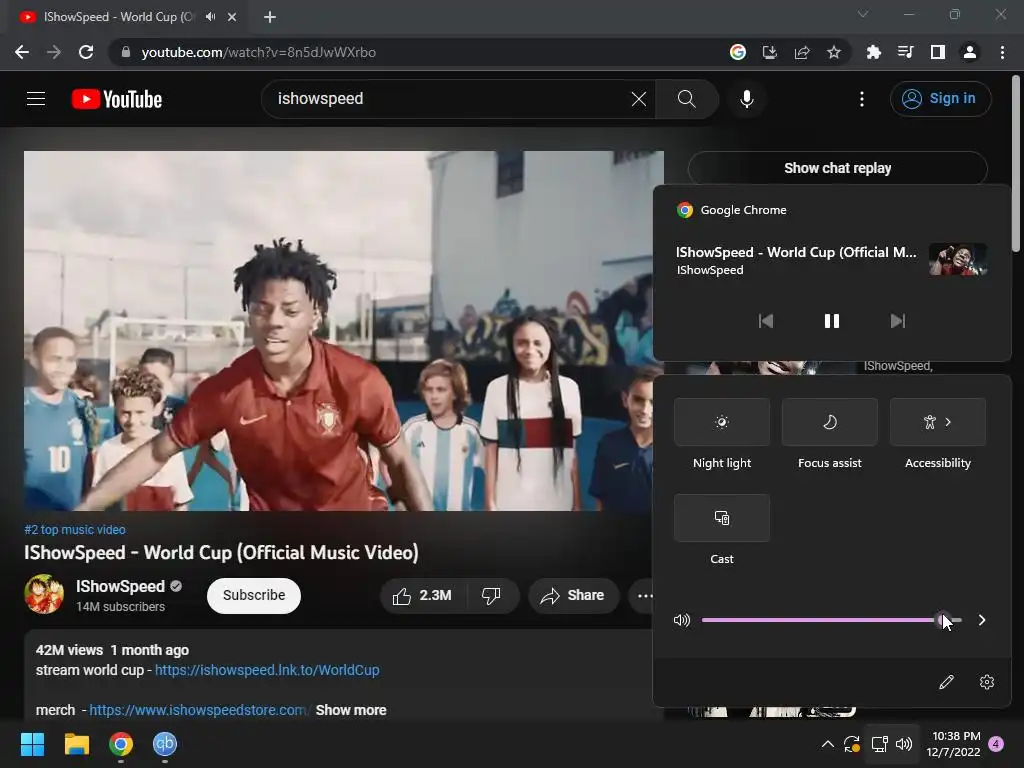Start voice search with microphone icon
This screenshot has height=768, width=1024.
[746, 99]
